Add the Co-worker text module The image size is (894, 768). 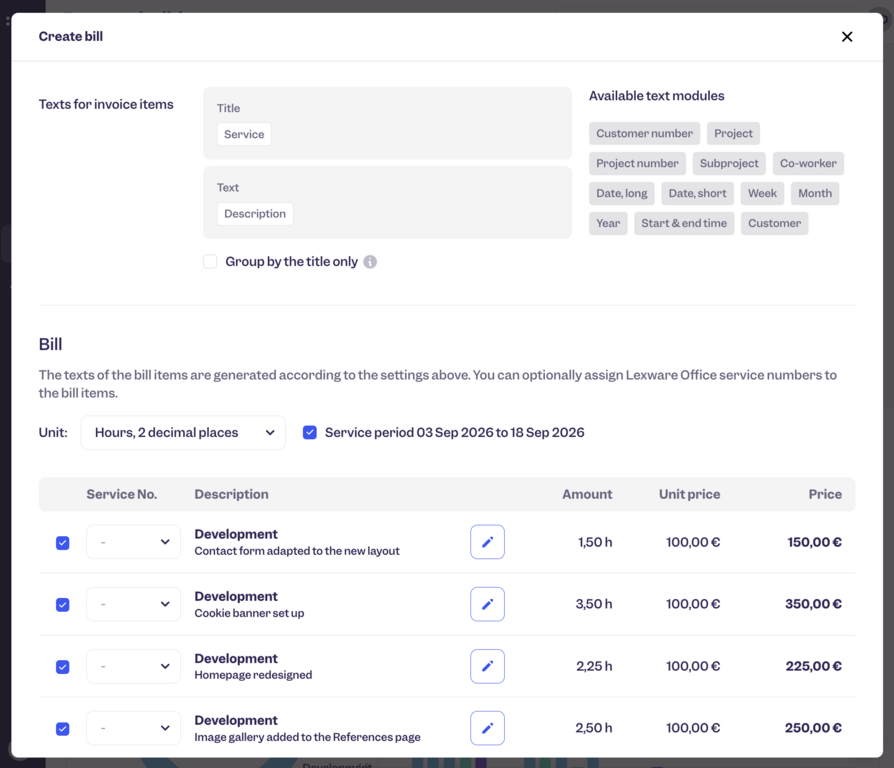pos(808,163)
